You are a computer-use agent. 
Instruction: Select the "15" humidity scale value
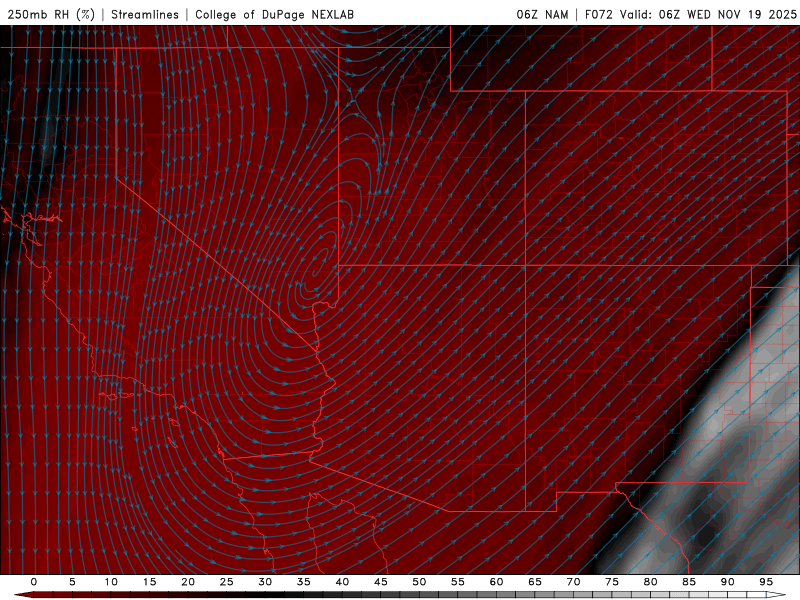coord(149,582)
